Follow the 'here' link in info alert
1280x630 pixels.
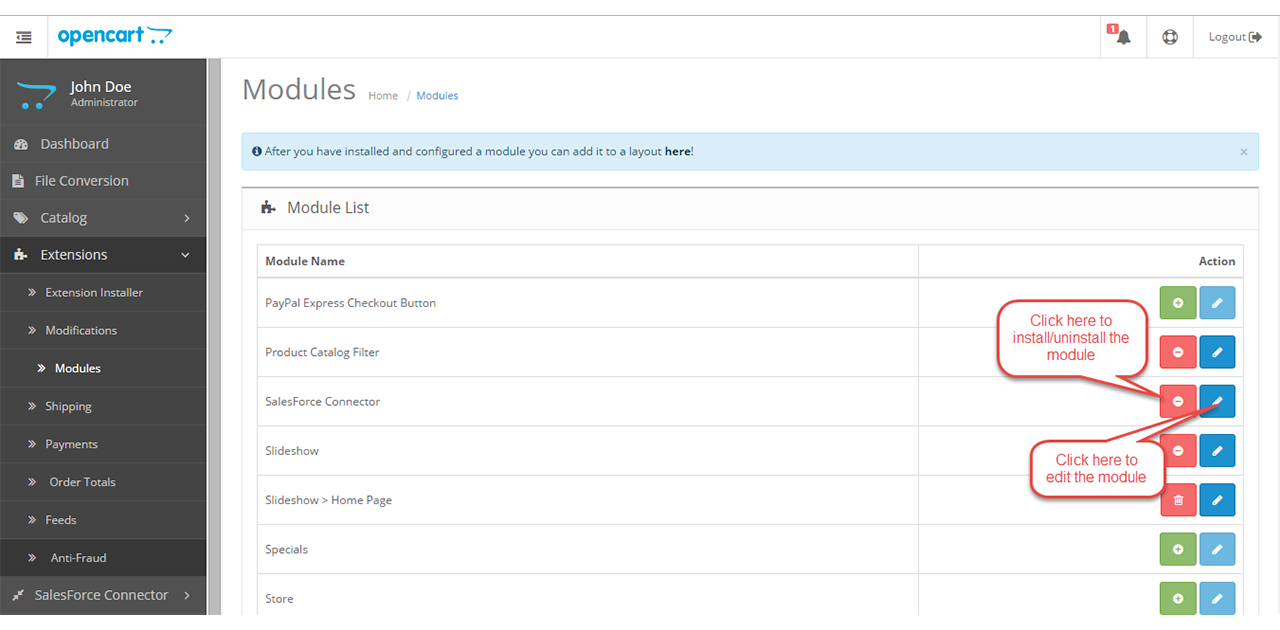coord(677,152)
